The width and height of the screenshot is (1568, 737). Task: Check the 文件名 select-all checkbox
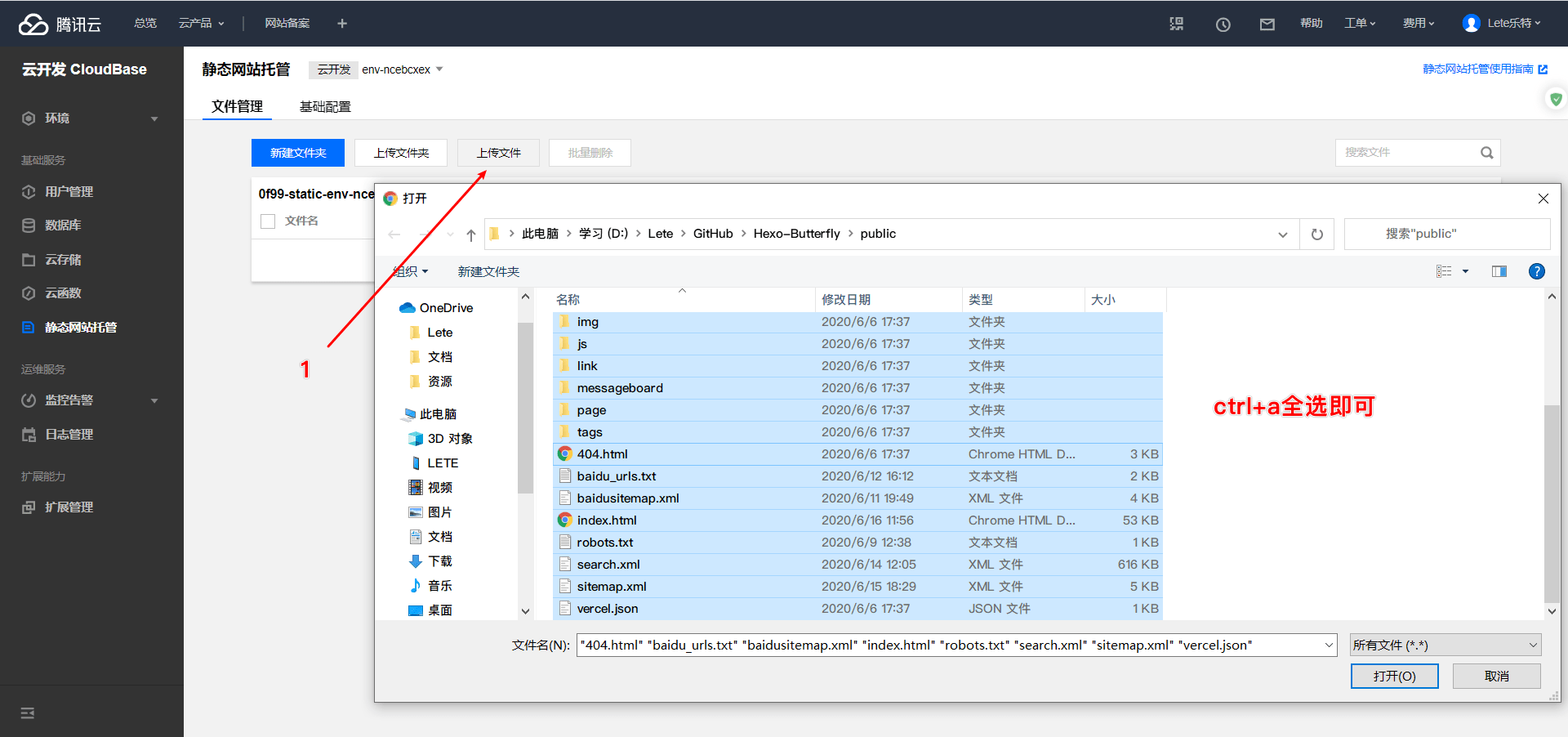pos(268,221)
